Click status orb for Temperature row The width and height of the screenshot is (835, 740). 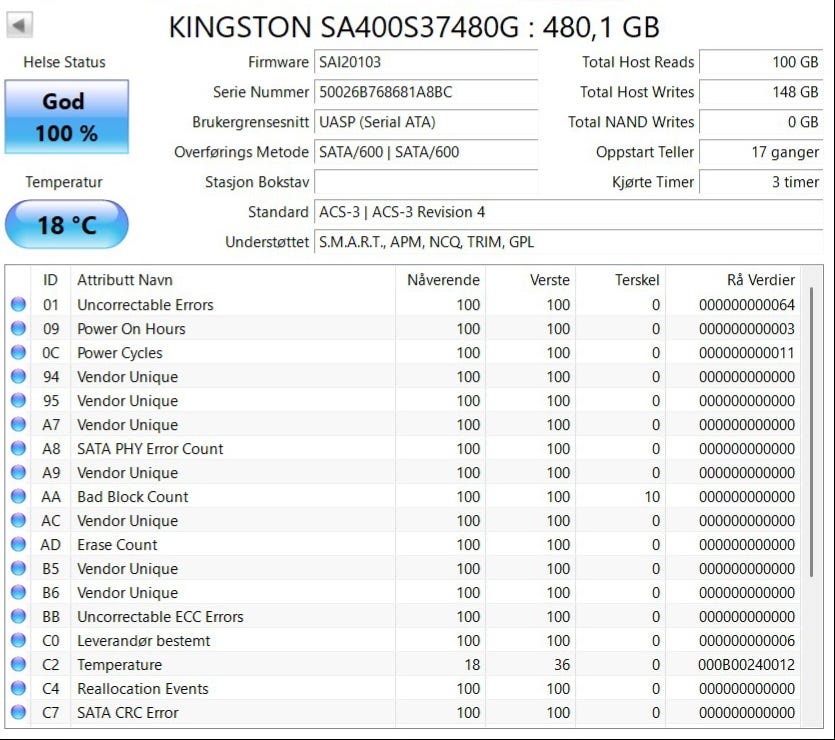[18, 664]
